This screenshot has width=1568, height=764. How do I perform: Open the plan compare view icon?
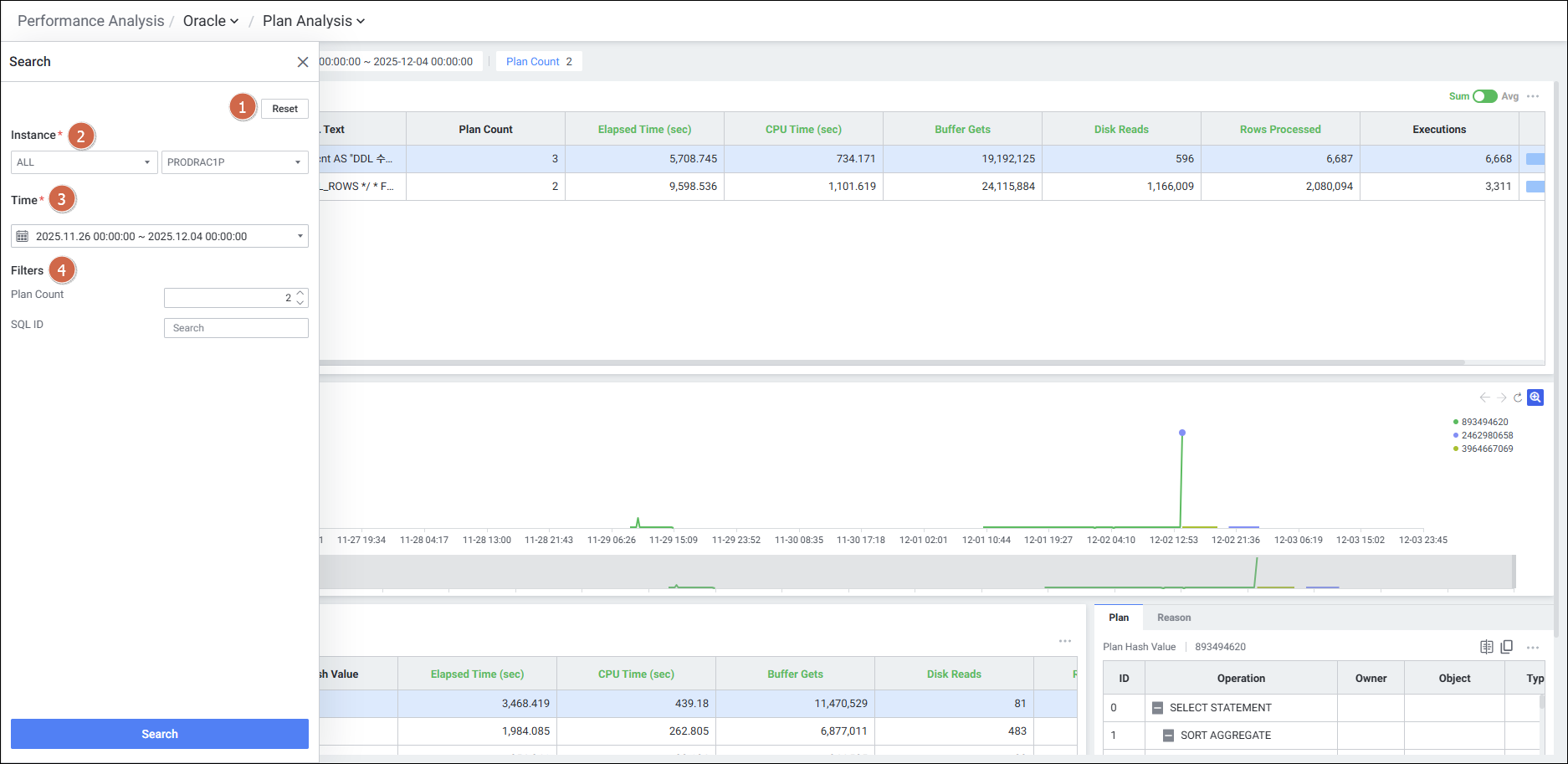click(1487, 647)
